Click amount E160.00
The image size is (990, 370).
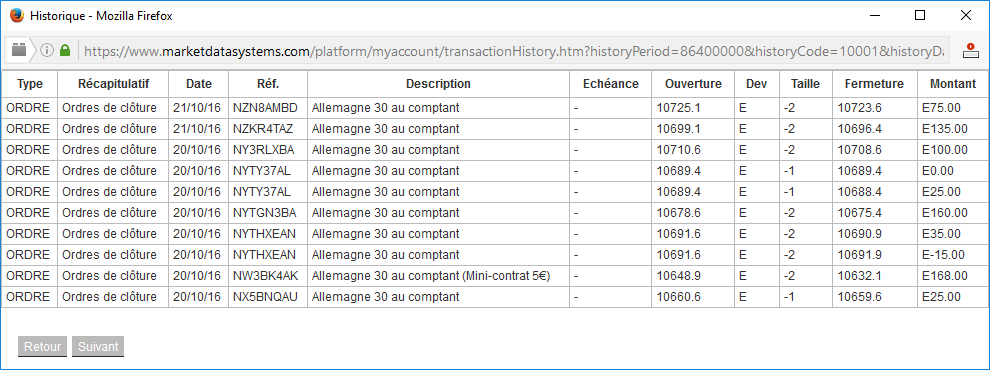[945, 213]
